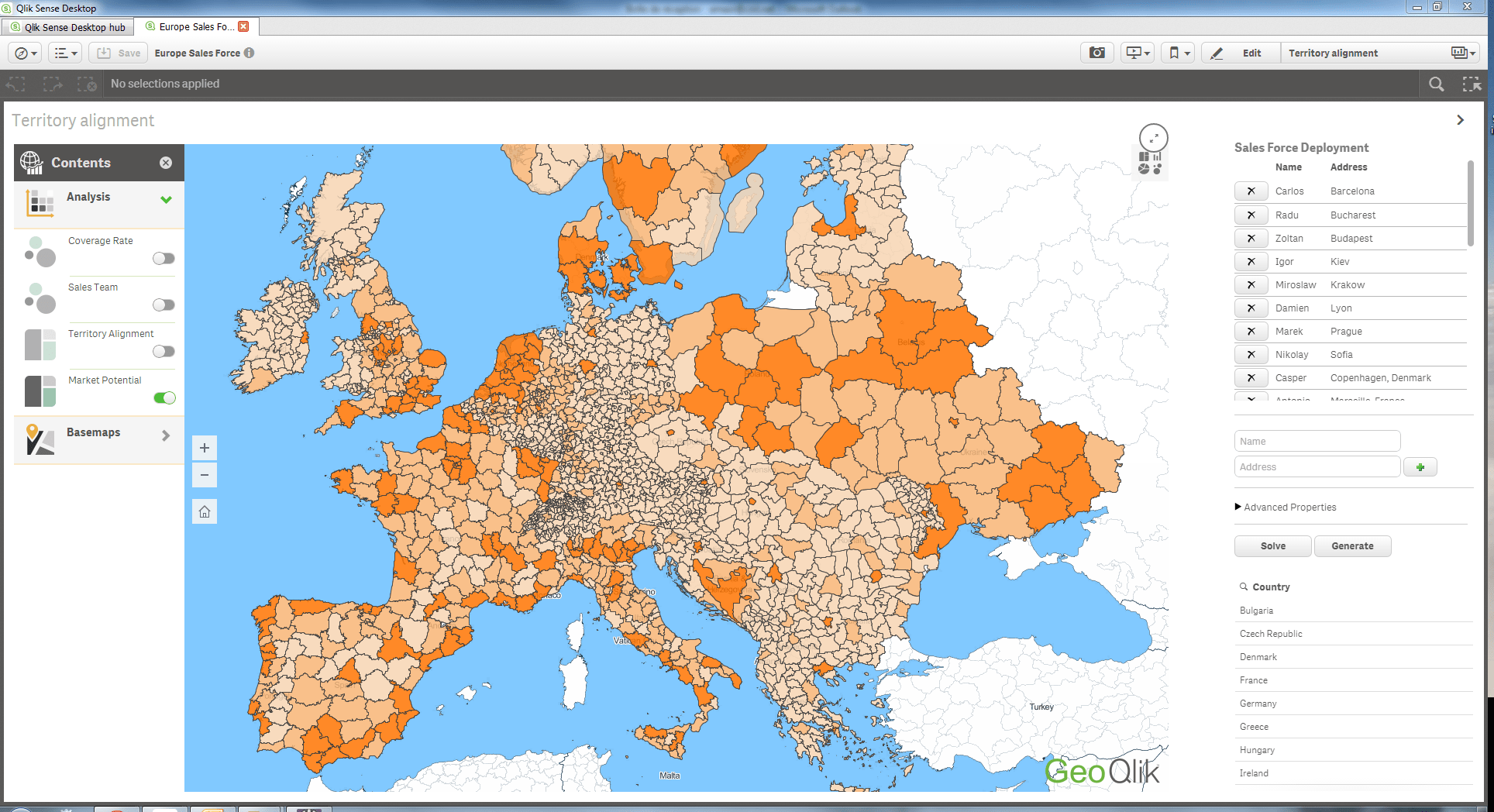Click the bookmark icon in the top toolbar

pos(1173,53)
